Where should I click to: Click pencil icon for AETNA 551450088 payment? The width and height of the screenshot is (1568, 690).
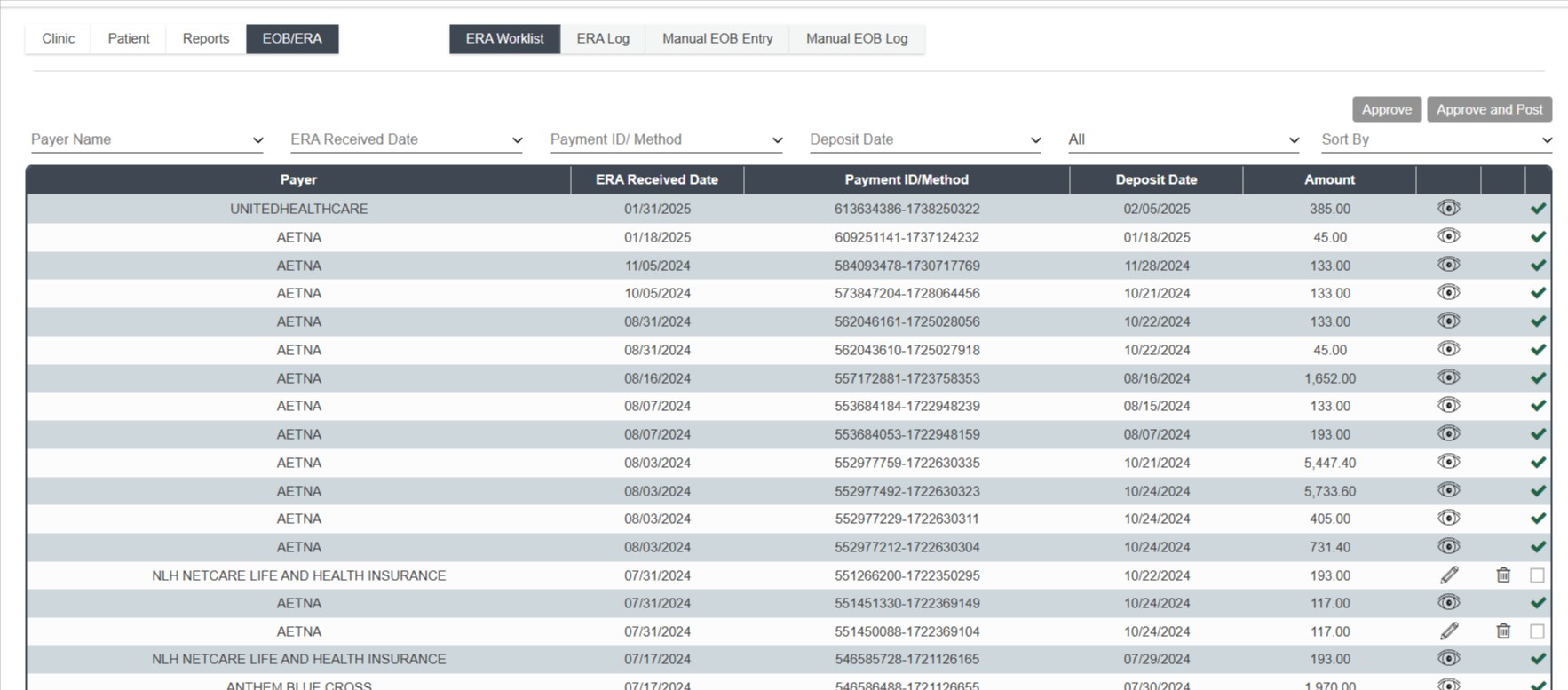(1448, 631)
